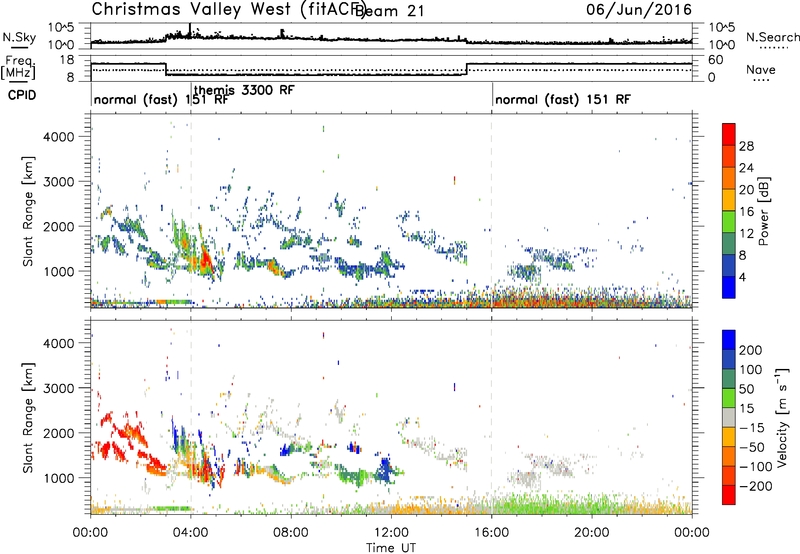Click the light green 12-16 dB power swatch
Image resolution: width=800 pixels, height=554 pixels.
click(x=729, y=221)
